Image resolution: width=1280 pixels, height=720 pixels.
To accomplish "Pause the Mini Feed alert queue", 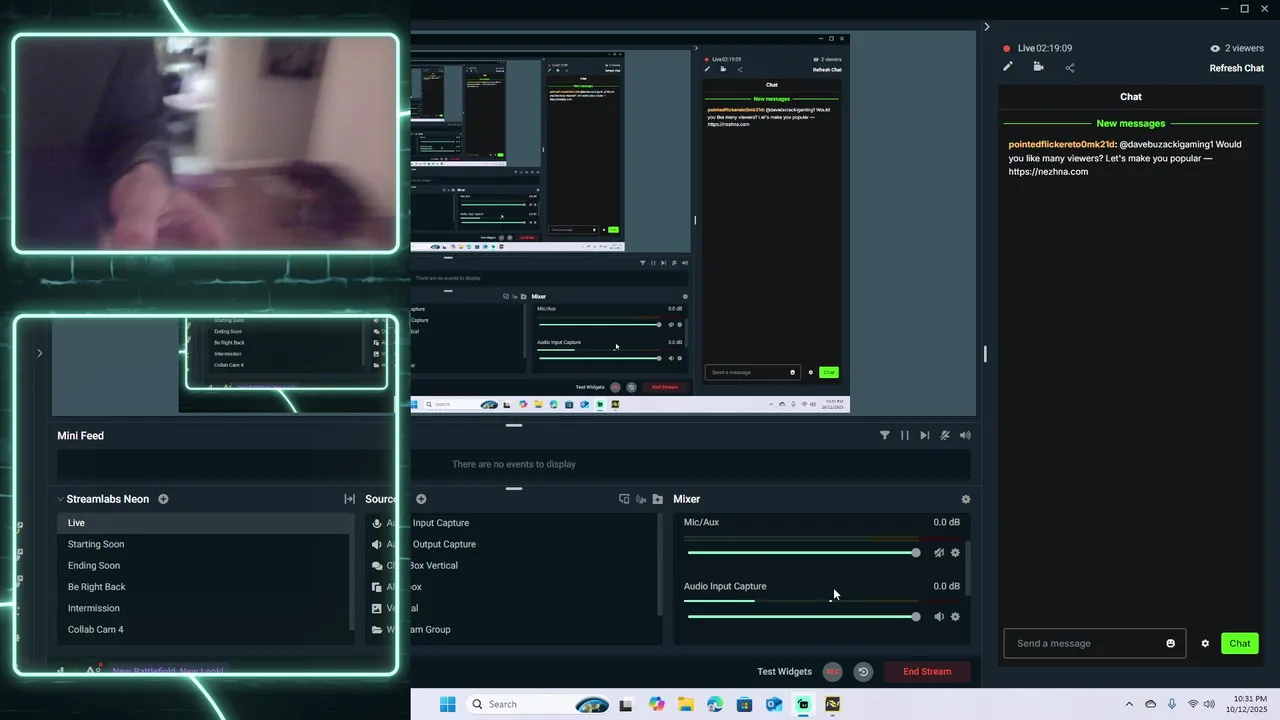I will (x=905, y=436).
